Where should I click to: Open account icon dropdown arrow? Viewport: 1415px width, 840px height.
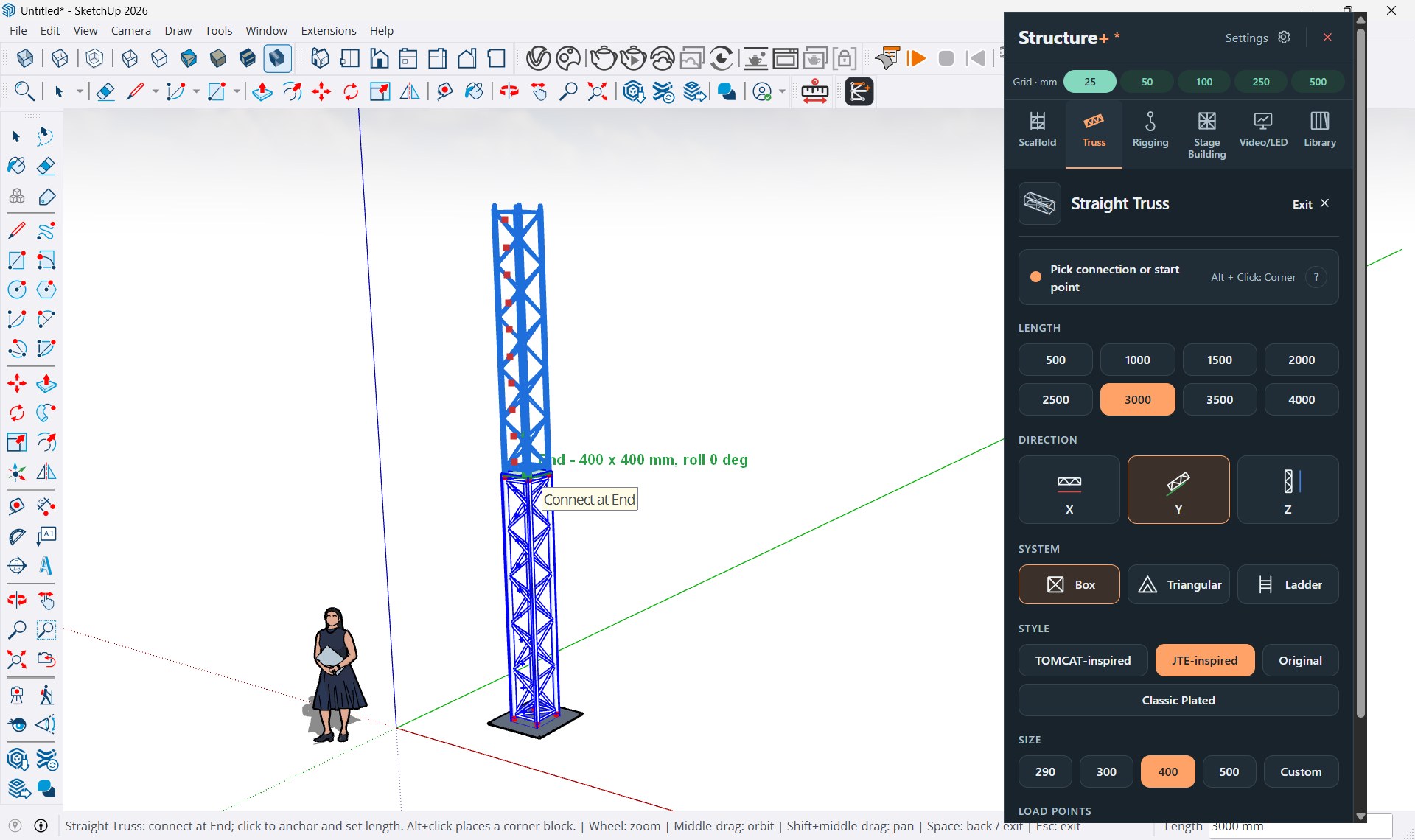(x=782, y=91)
